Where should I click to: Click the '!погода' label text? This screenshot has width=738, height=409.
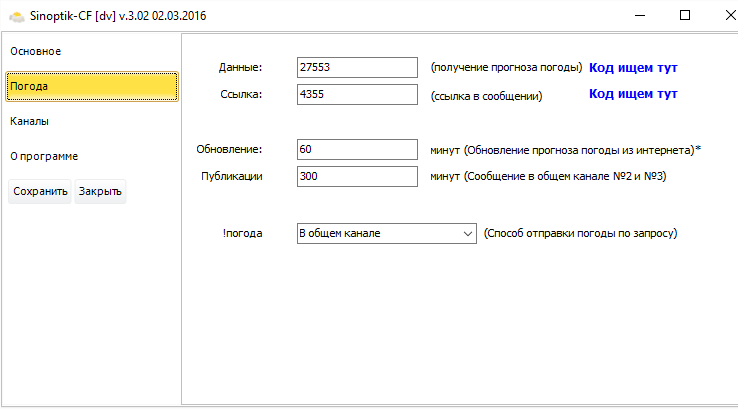point(243,233)
